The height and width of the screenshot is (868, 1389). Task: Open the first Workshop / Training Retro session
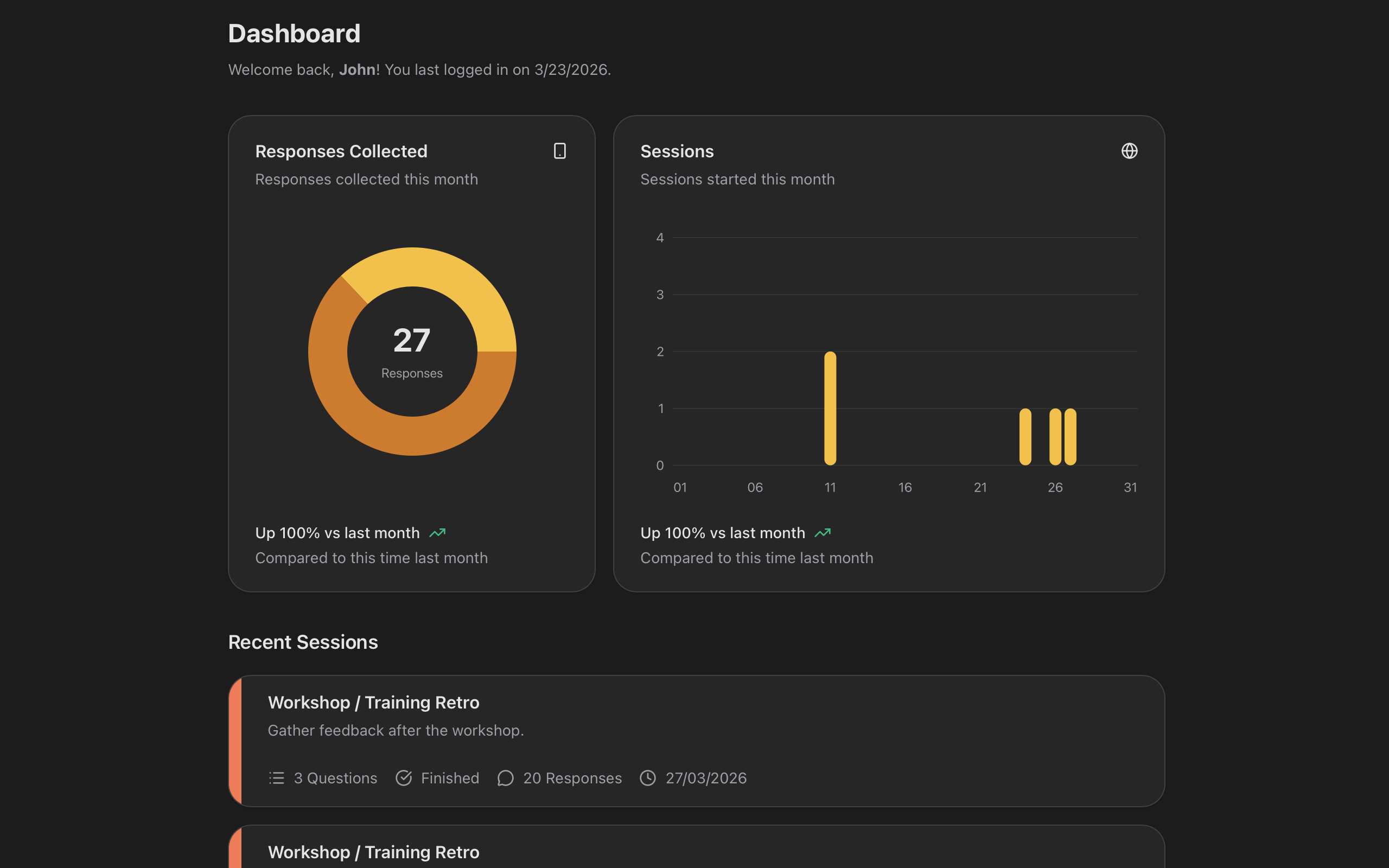(x=374, y=701)
